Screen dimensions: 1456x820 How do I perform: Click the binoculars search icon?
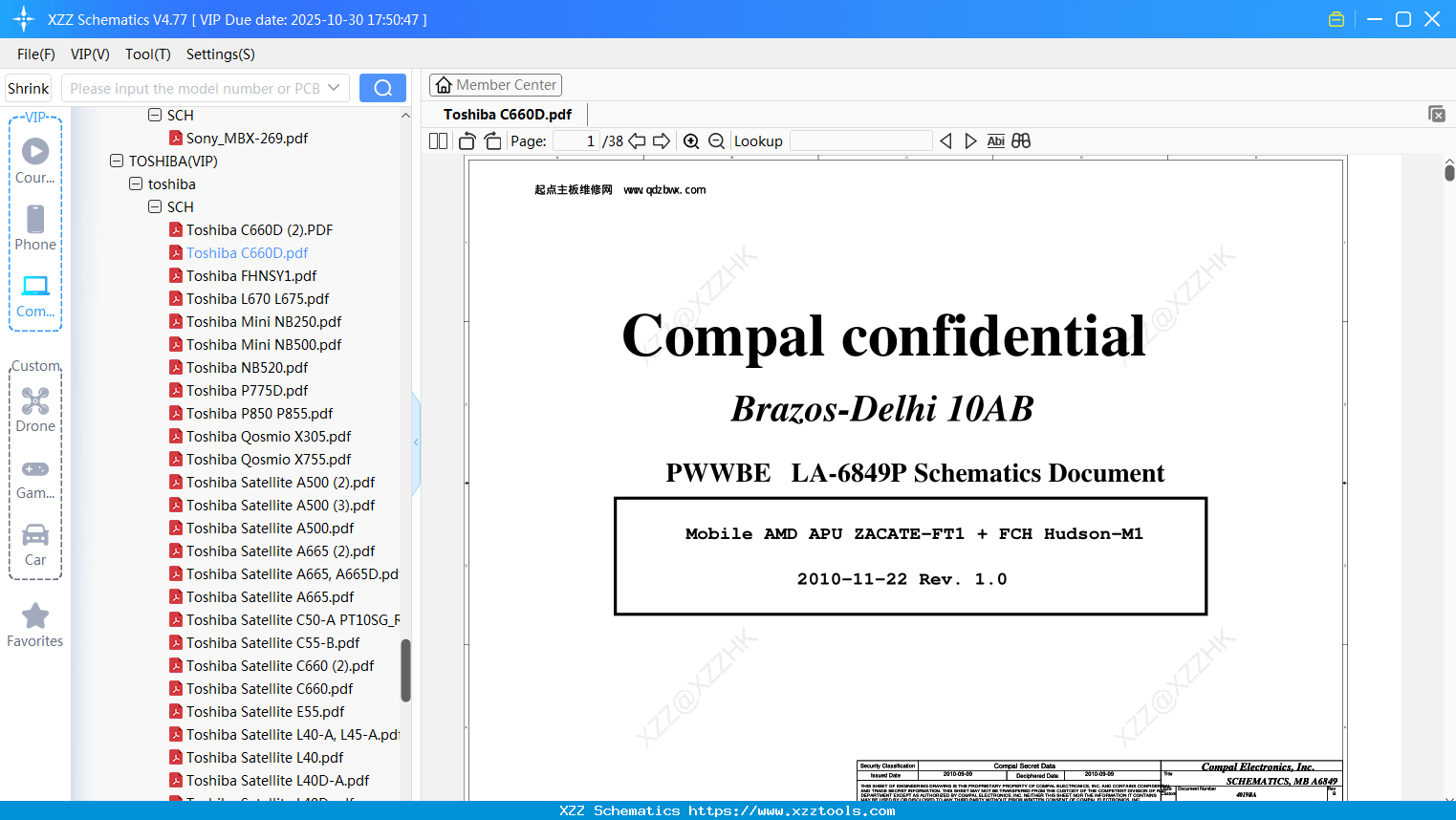pos(1021,141)
